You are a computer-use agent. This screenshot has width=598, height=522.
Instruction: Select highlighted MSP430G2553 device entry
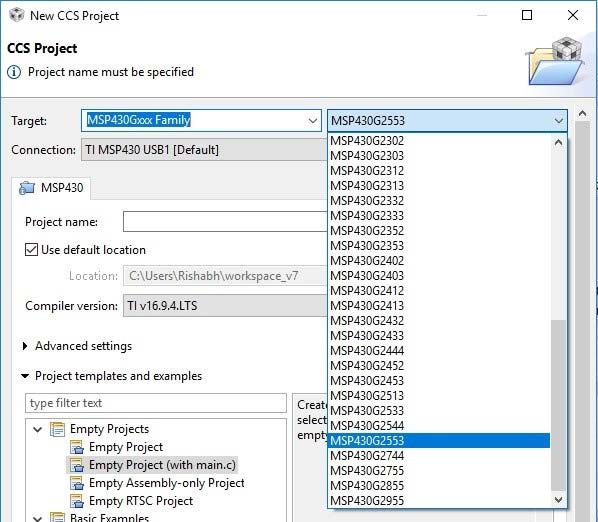pyautogui.click(x=439, y=441)
